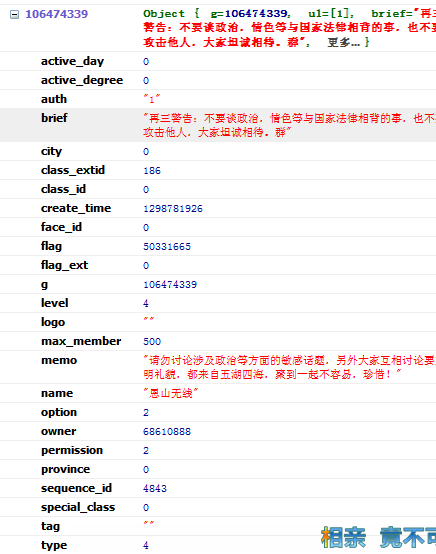Select the create_time property name
The image size is (436, 554).
point(76,208)
